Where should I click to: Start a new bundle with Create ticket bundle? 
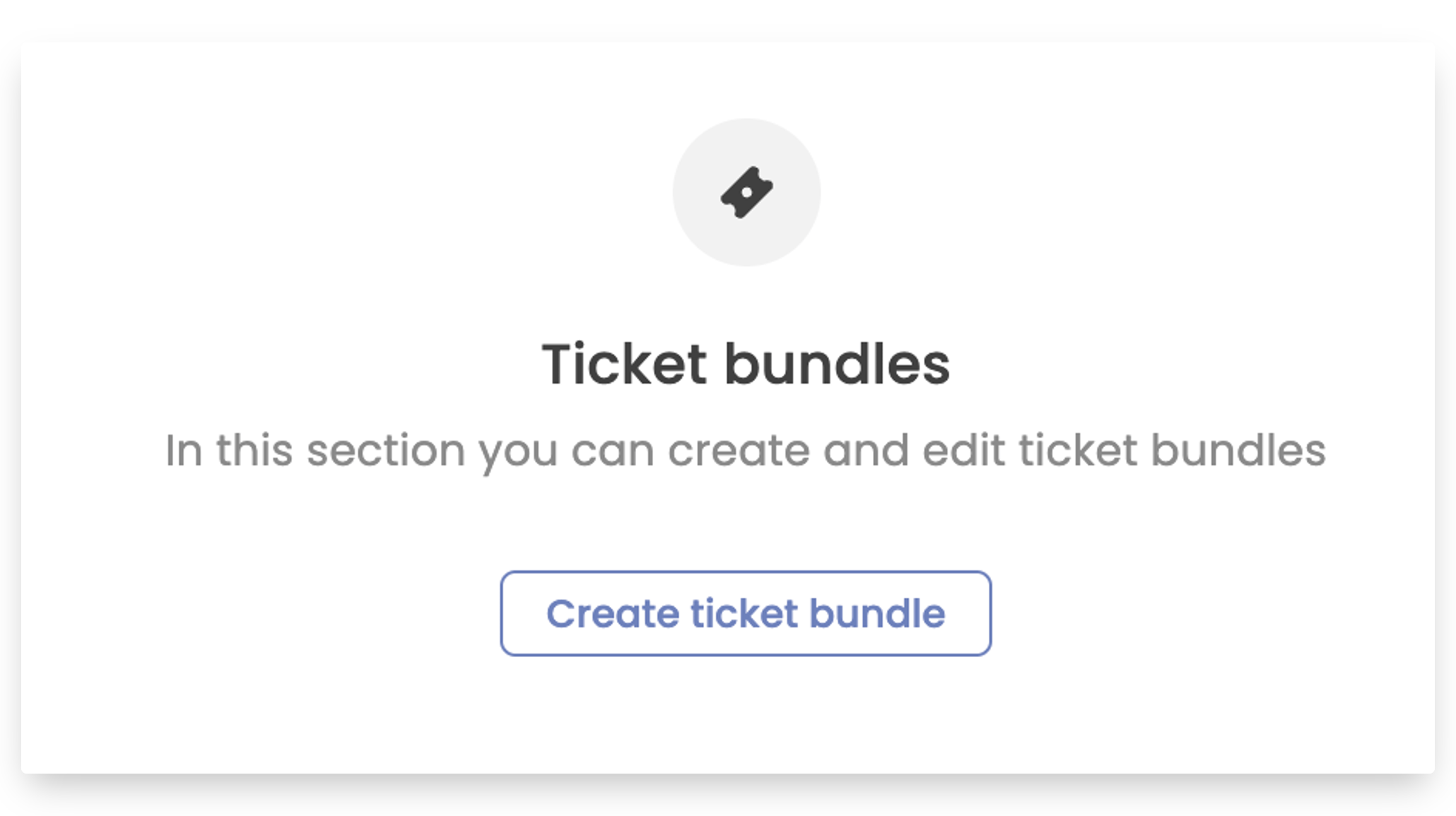(746, 613)
